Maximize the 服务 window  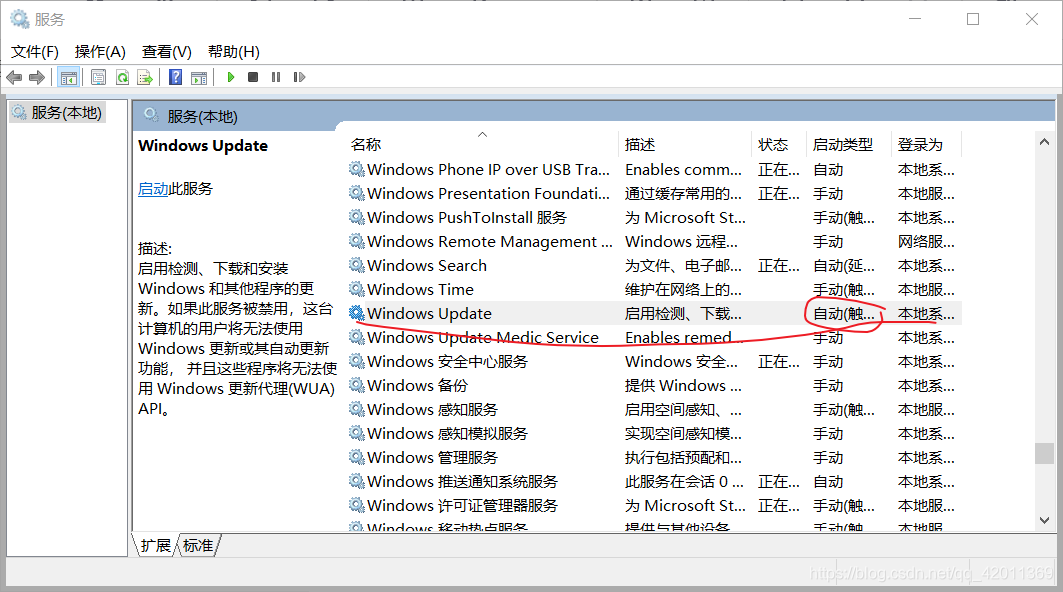(x=973, y=19)
